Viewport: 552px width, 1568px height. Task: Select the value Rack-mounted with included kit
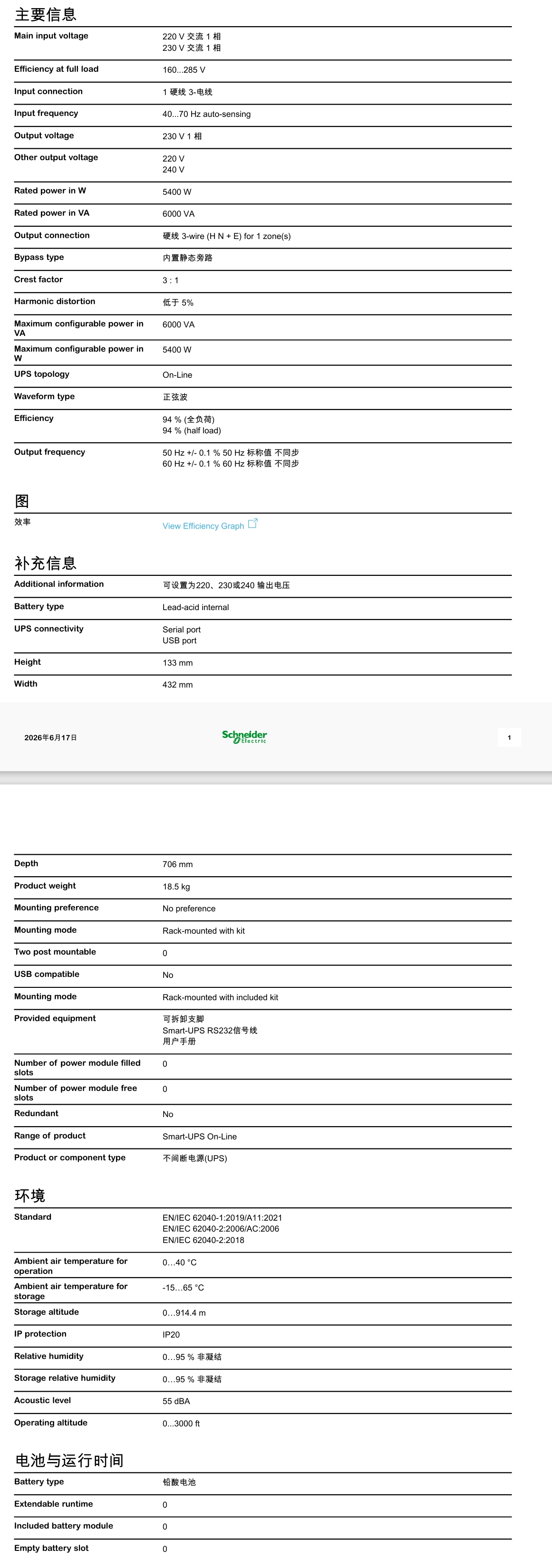click(x=221, y=997)
